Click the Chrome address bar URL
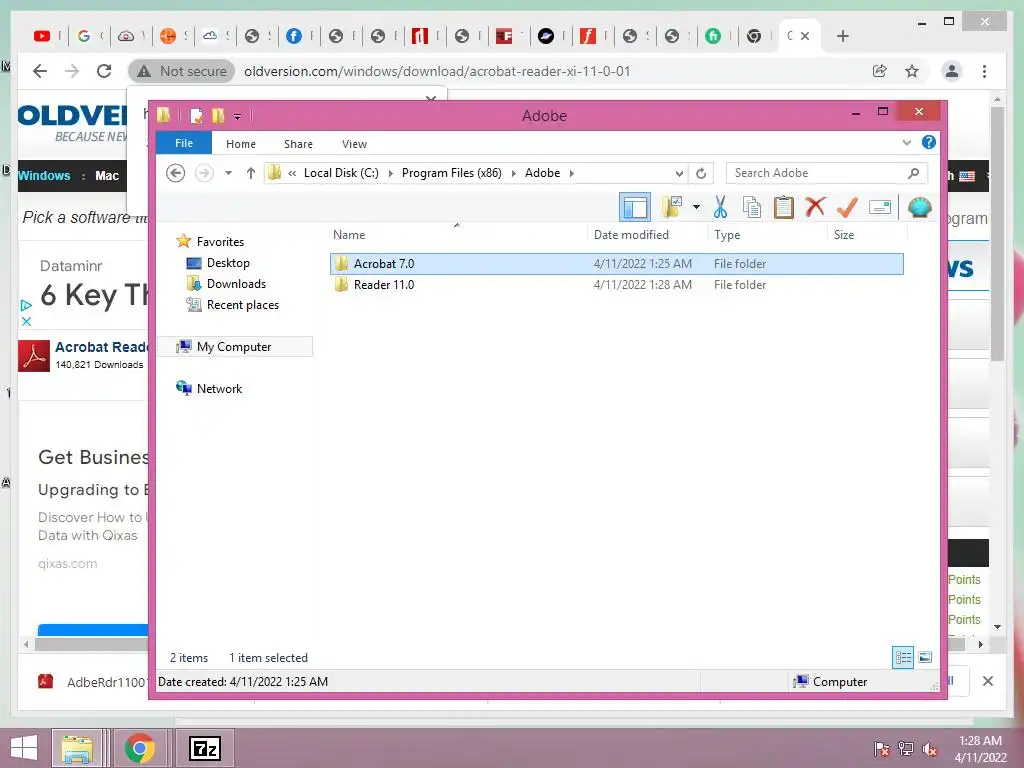1024x768 pixels. point(437,71)
